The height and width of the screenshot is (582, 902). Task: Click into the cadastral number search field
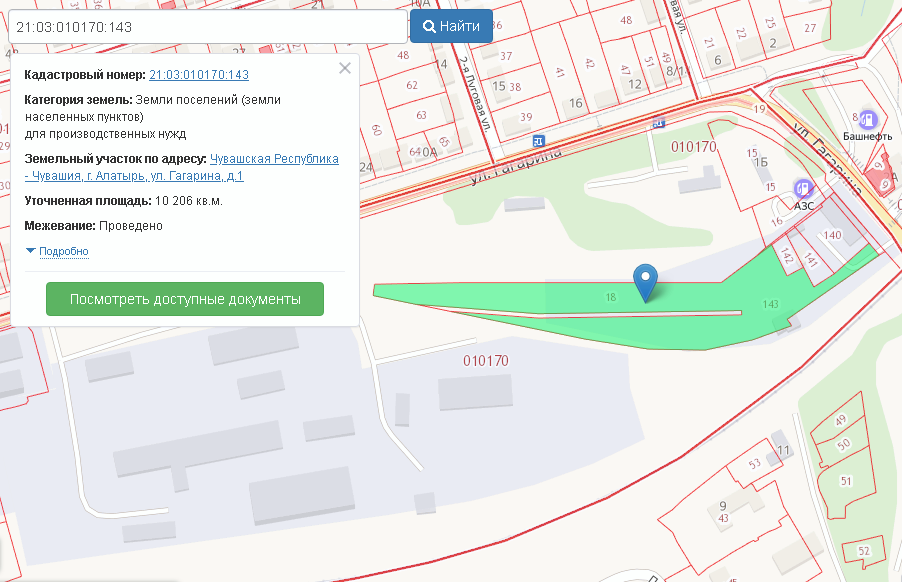(x=208, y=27)
